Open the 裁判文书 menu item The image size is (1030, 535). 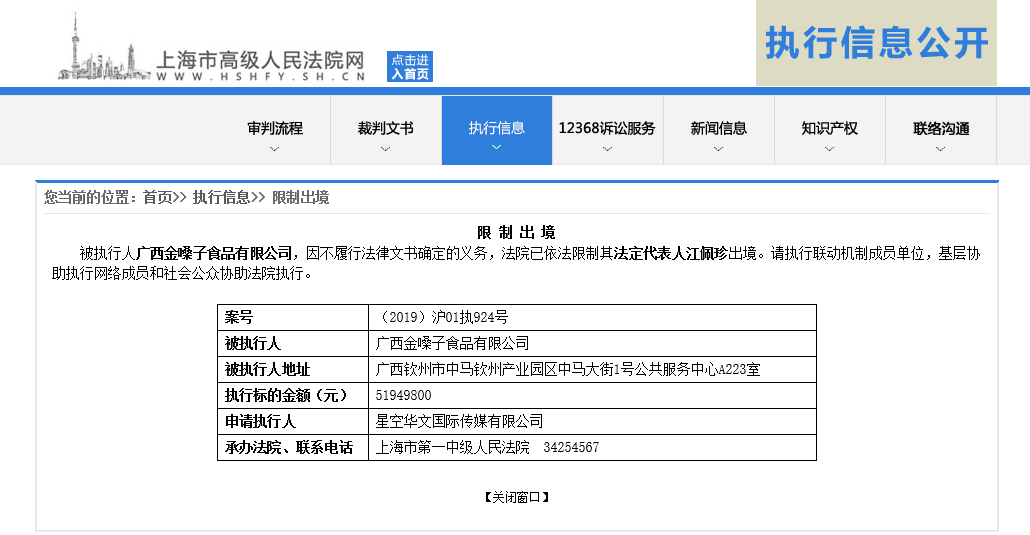point(385,128)
